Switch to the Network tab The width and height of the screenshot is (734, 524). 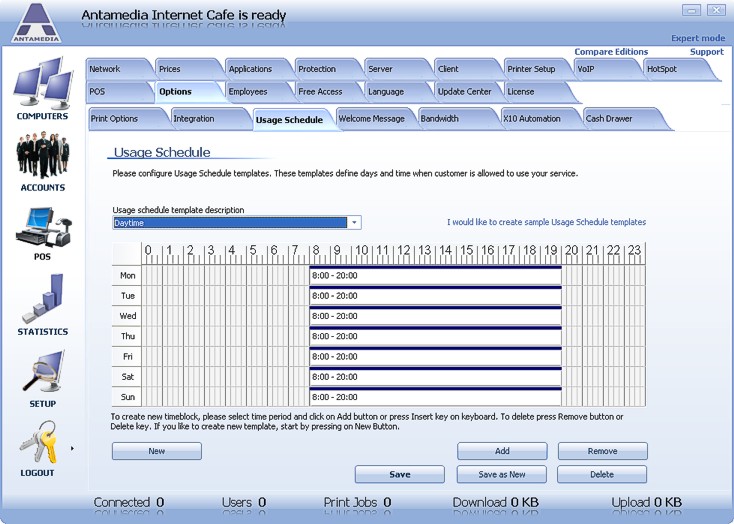[118, 69]
